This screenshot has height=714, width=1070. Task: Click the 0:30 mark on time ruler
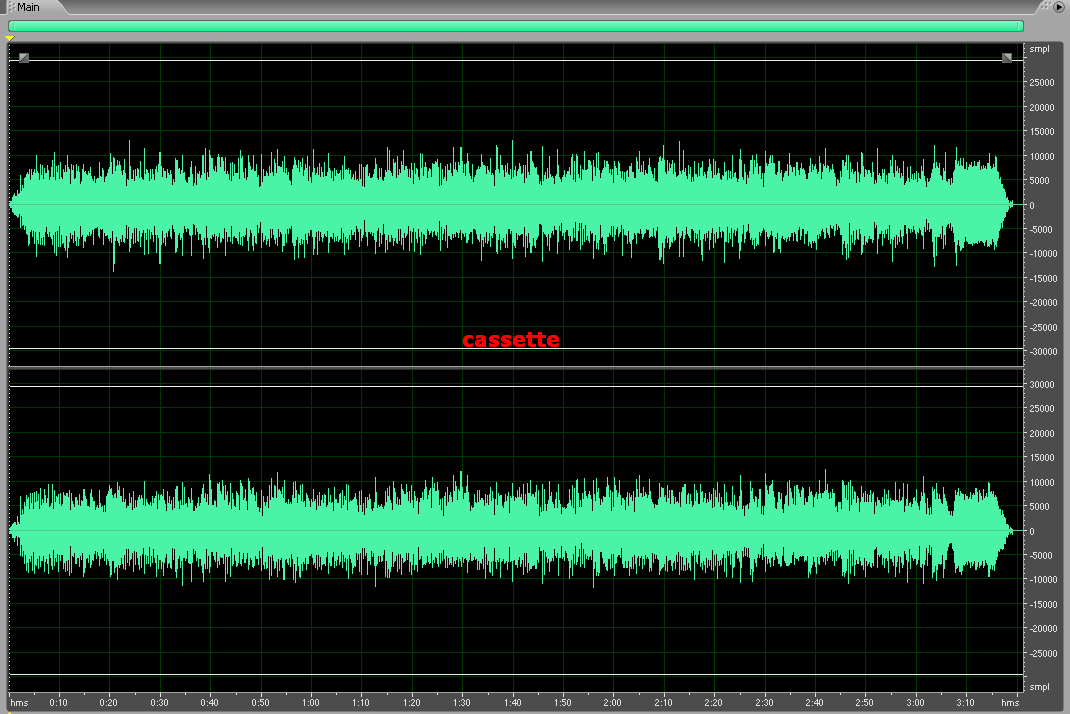pos(159,702)
